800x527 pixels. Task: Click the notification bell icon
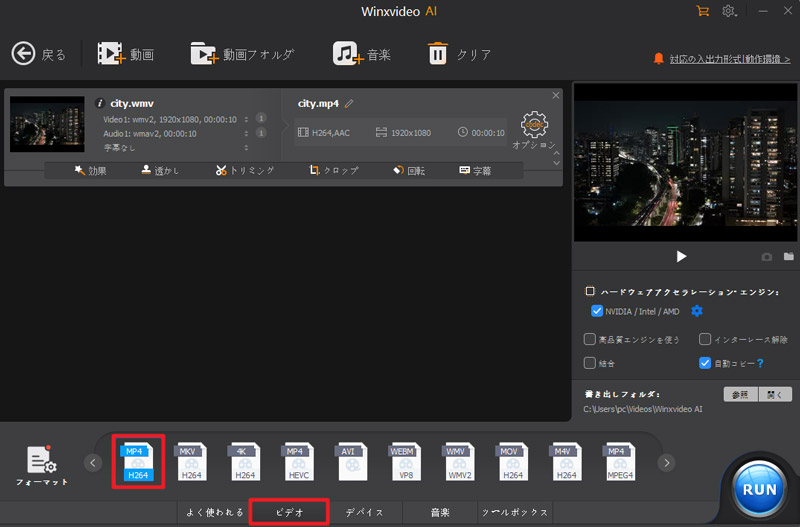(659, 59)
